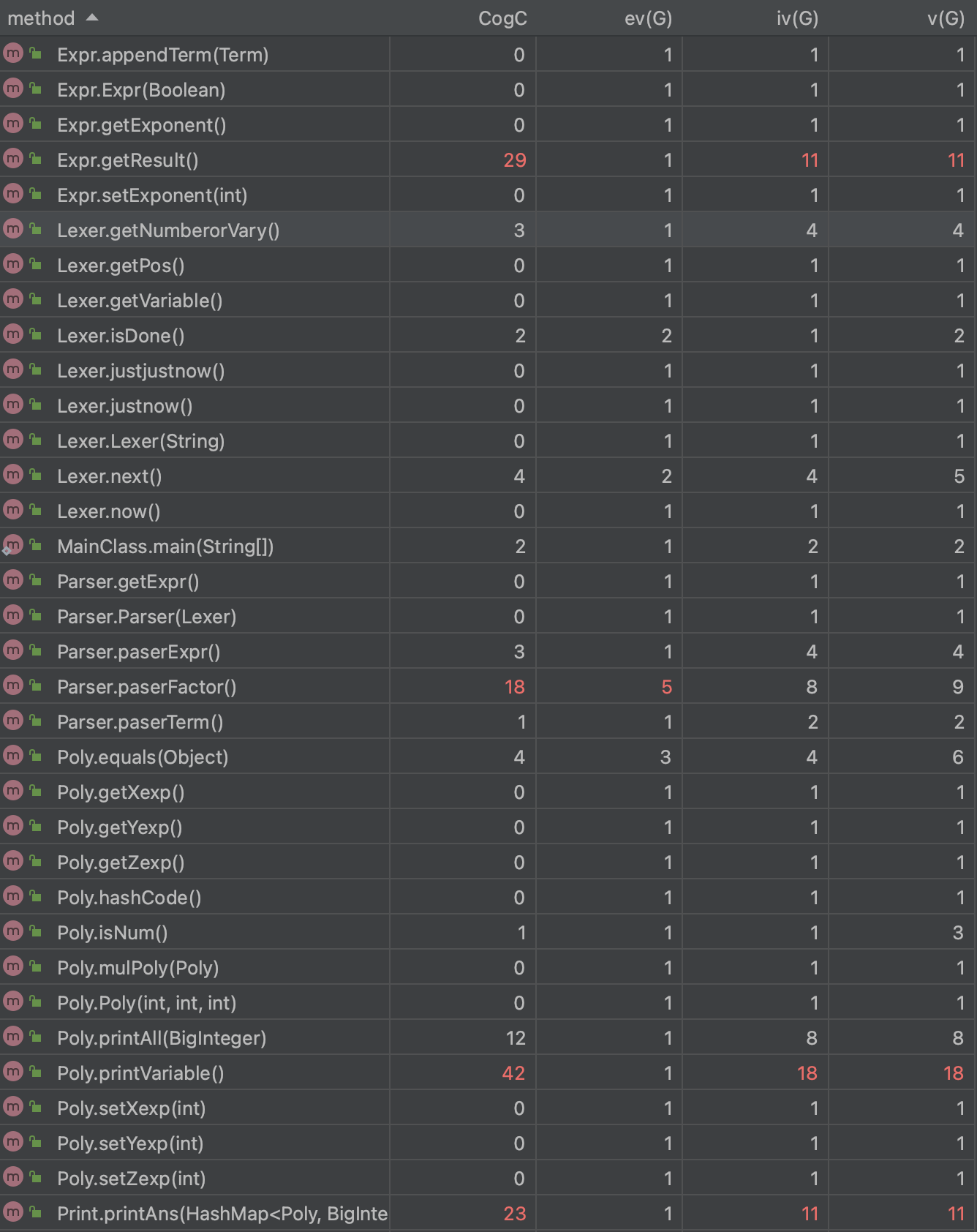Click Poly.mulPoly(Poly) method name
Screen dimensions: 977x1232
pos(138,968)
